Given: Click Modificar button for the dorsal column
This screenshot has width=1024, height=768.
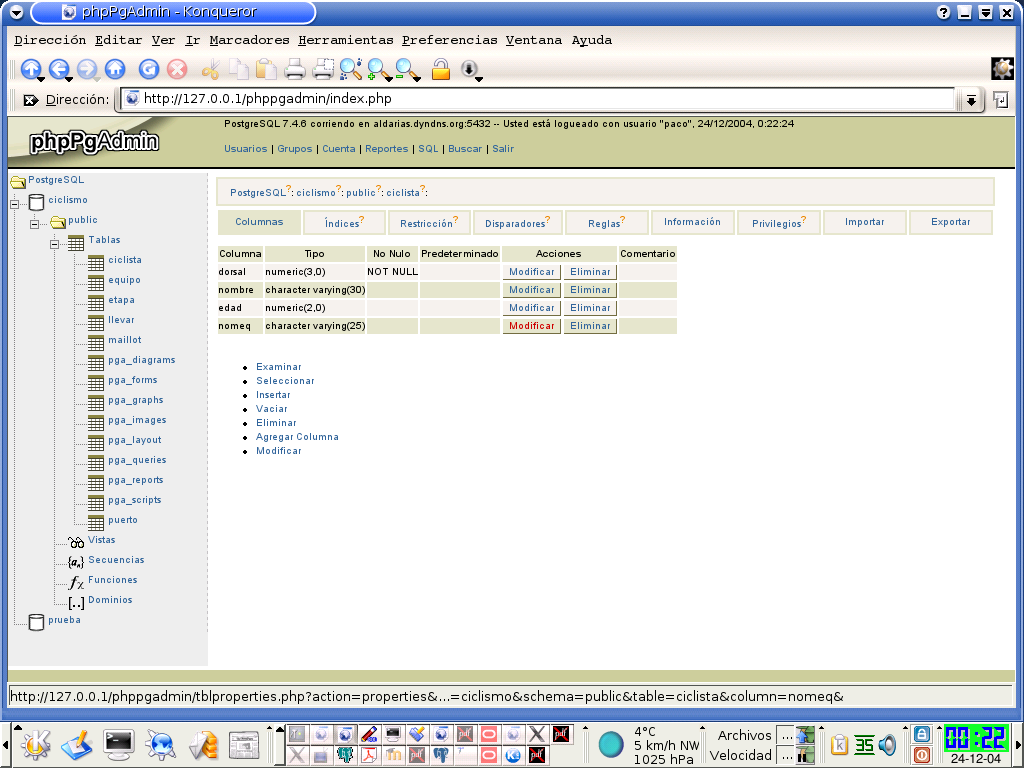Looking at the screenshot, I should [532, 272].
